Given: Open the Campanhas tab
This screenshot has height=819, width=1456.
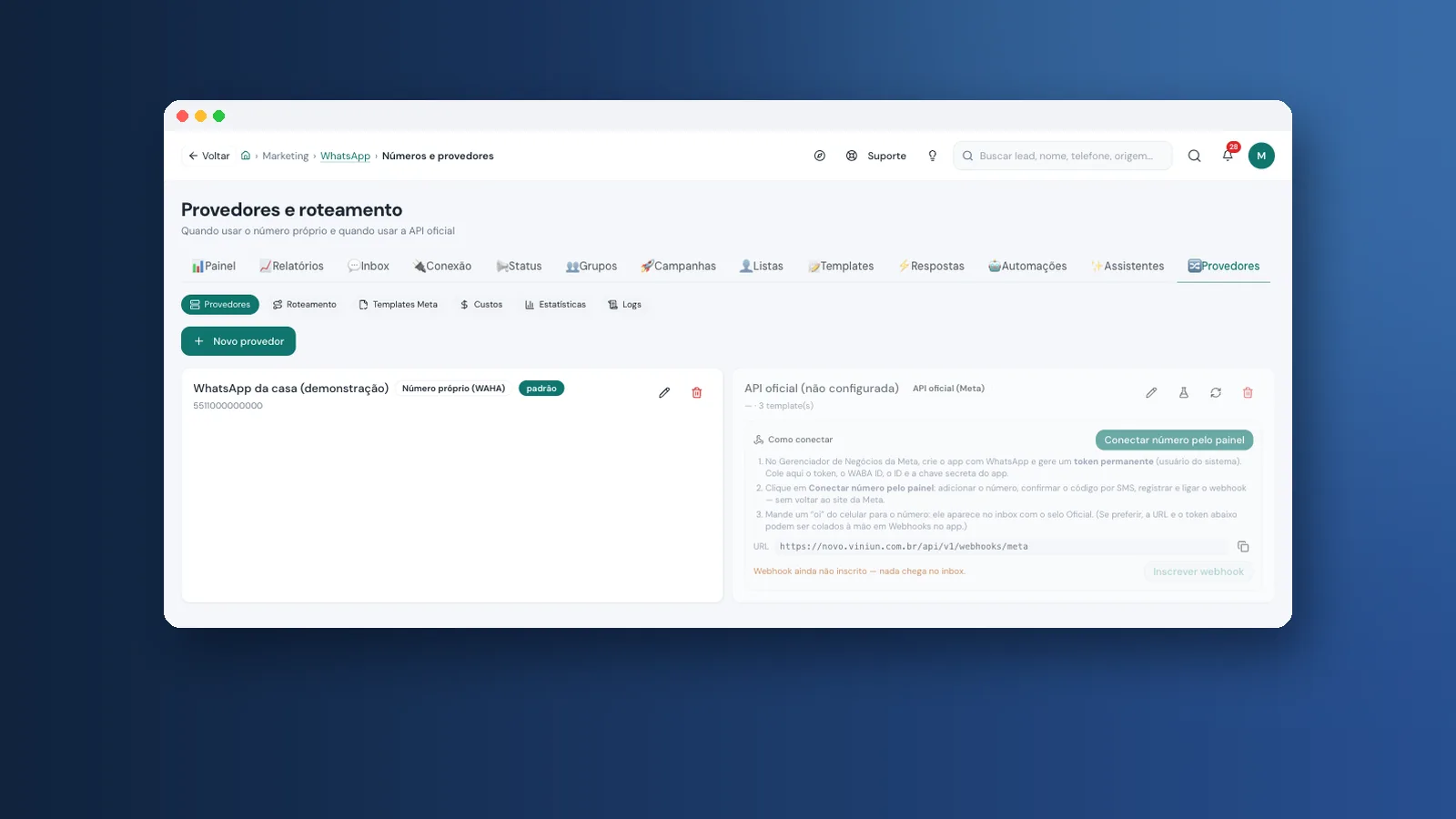Looking at the screenshot, I should click(678, 266).
